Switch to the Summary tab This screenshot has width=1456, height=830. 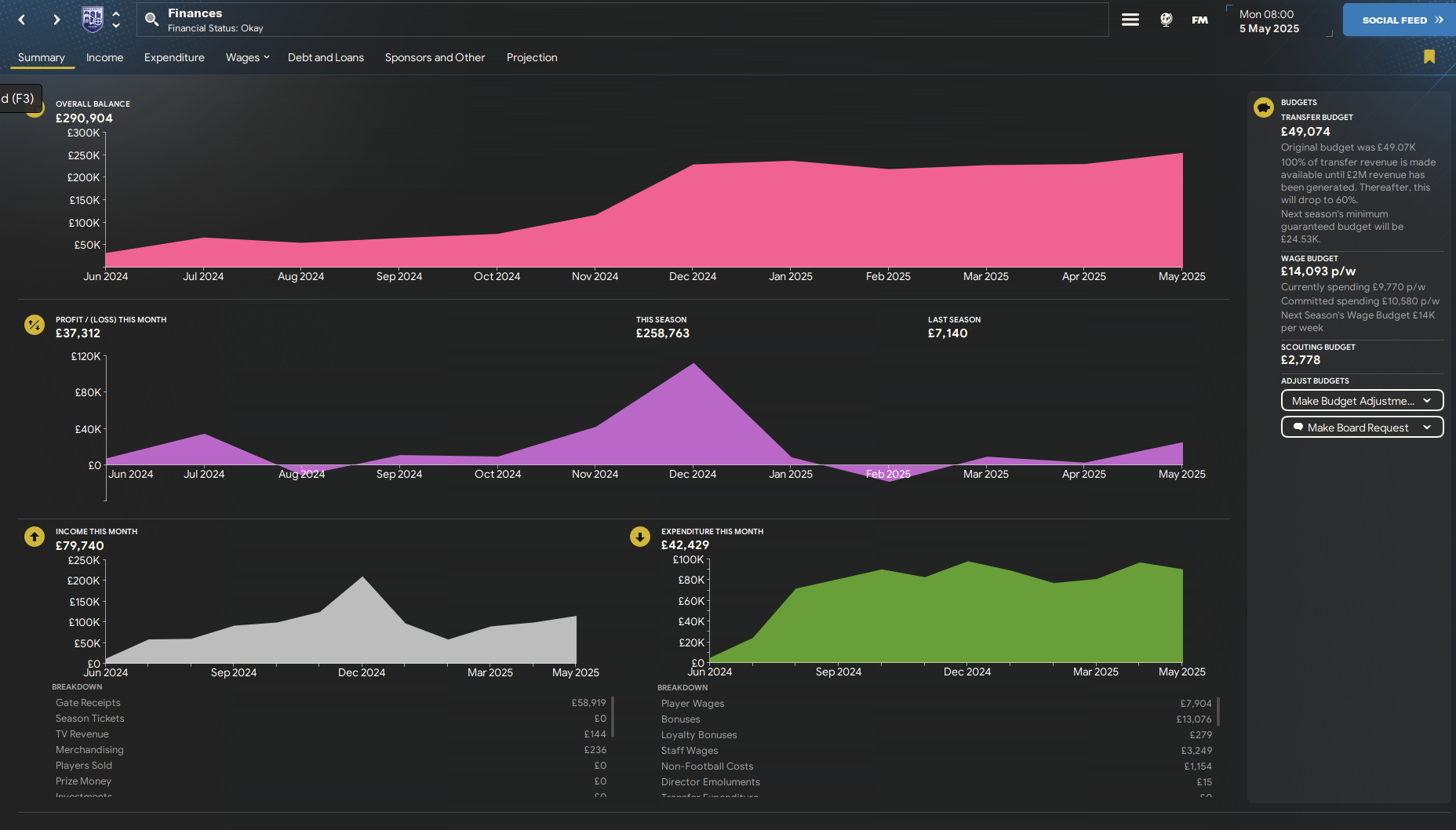tap(42, 57)
